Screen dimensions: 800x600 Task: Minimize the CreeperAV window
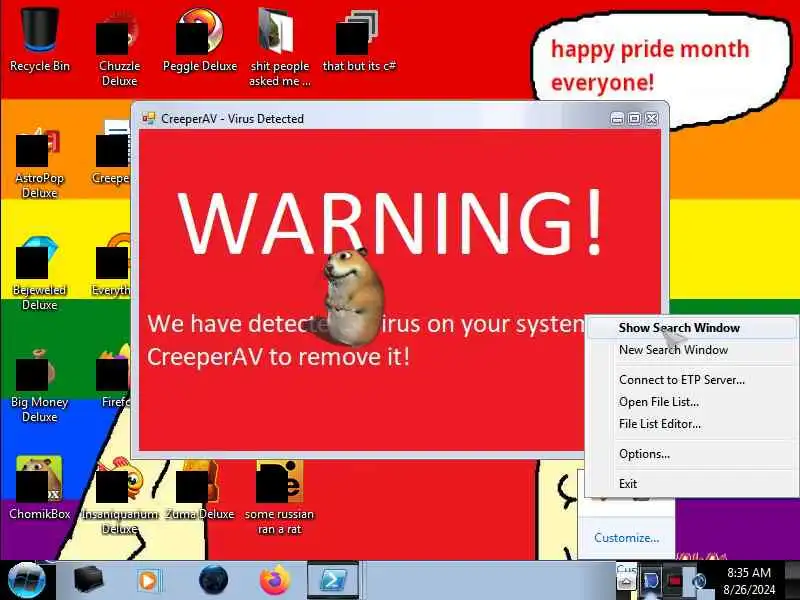[617, 118]
